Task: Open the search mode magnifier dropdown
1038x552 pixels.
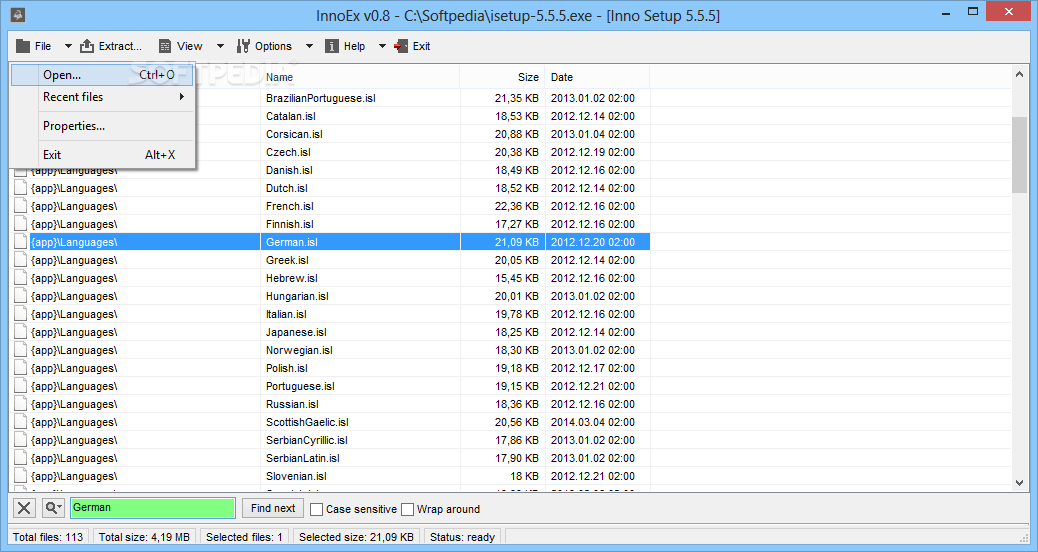Action: [x=54, y=508]
